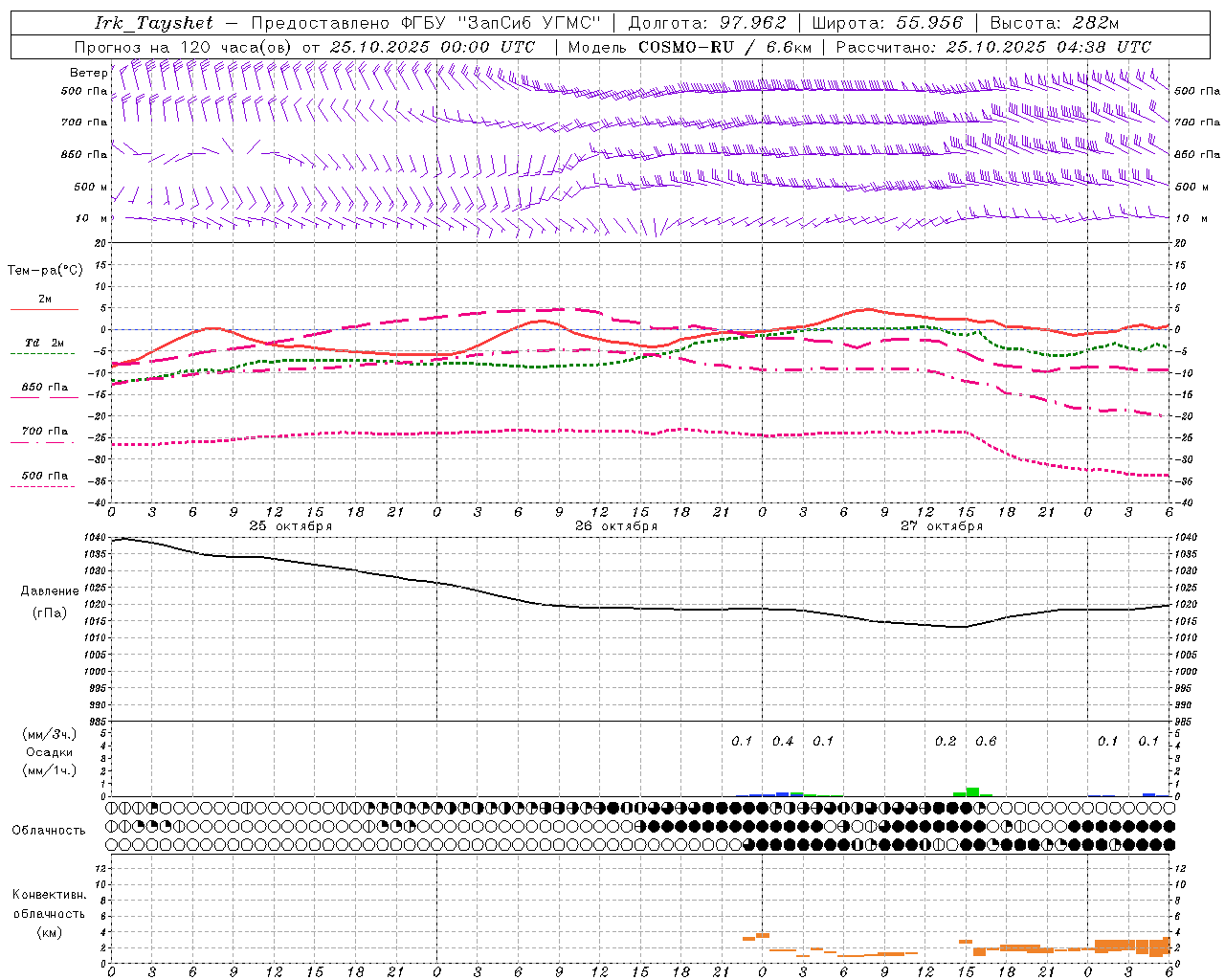Click the 'Конвективн.' convective cloud label
This screenshot has width=1225, height=980.
(x=50, y=895)
